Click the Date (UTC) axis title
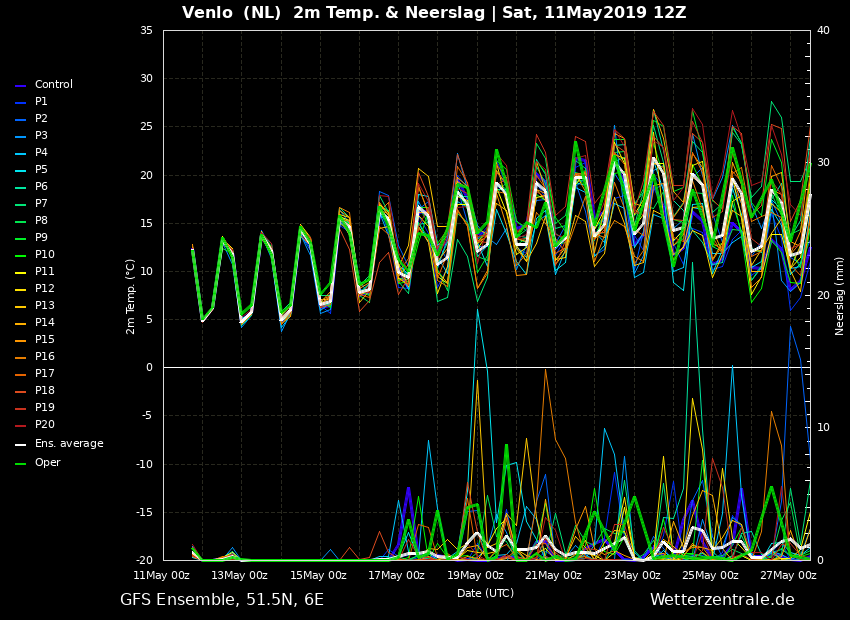This screenshot has width=850, height=620. [x=485, y=593]
